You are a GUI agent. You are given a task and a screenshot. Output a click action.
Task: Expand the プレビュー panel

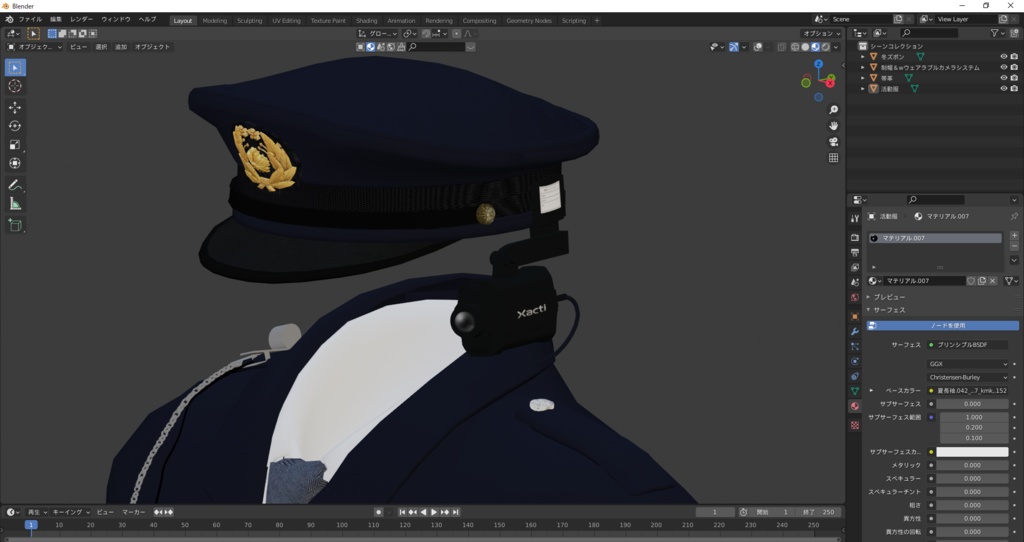pos(869,297)
